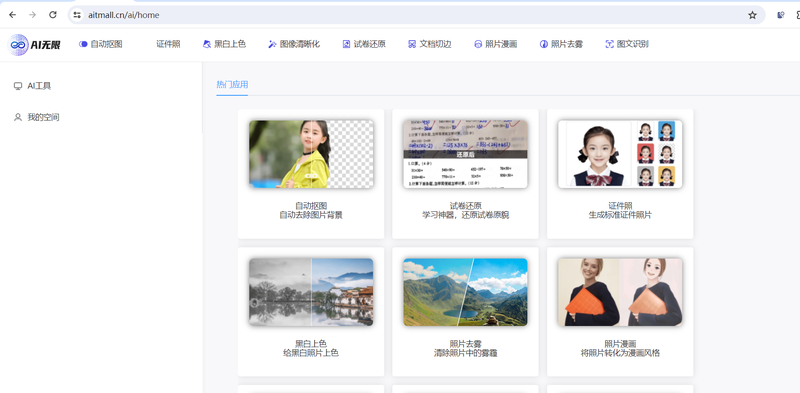Click the 试卷还原 card exam paper thumbnail
The image size is (800, 393).
coord(465,154)
